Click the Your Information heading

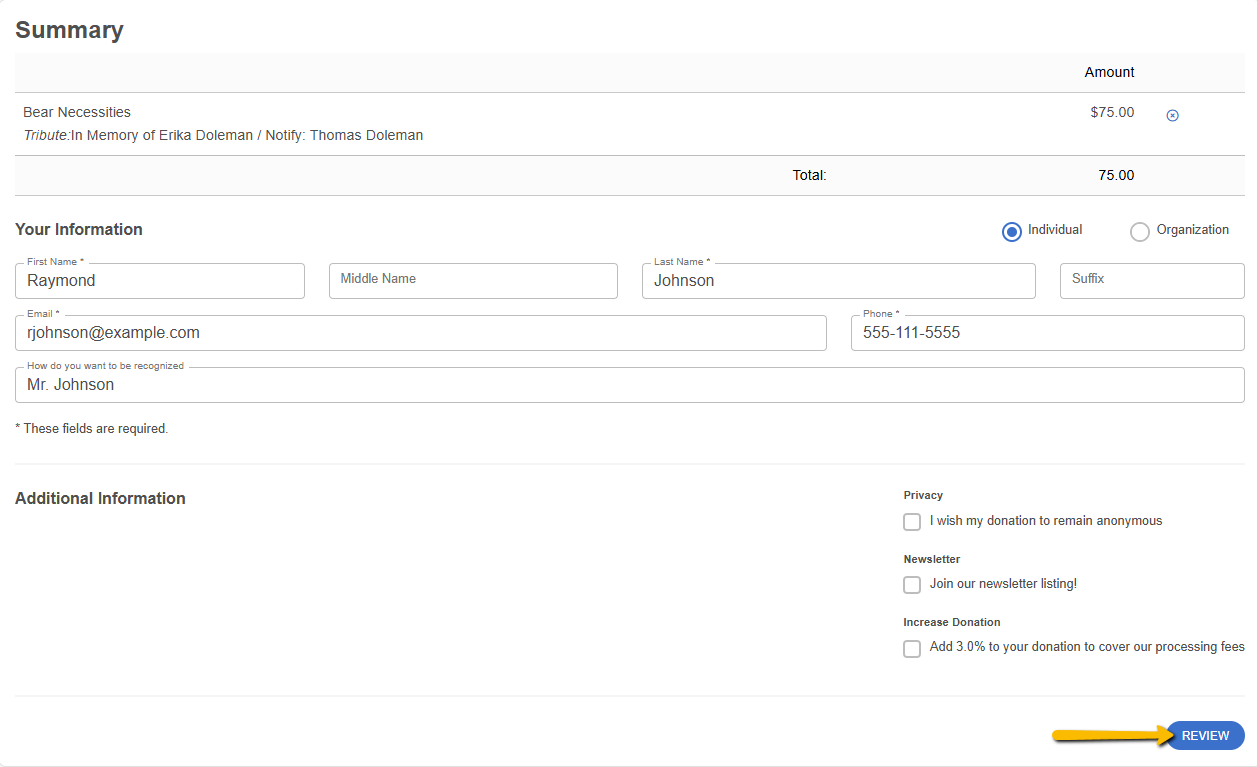coord(79,229)
